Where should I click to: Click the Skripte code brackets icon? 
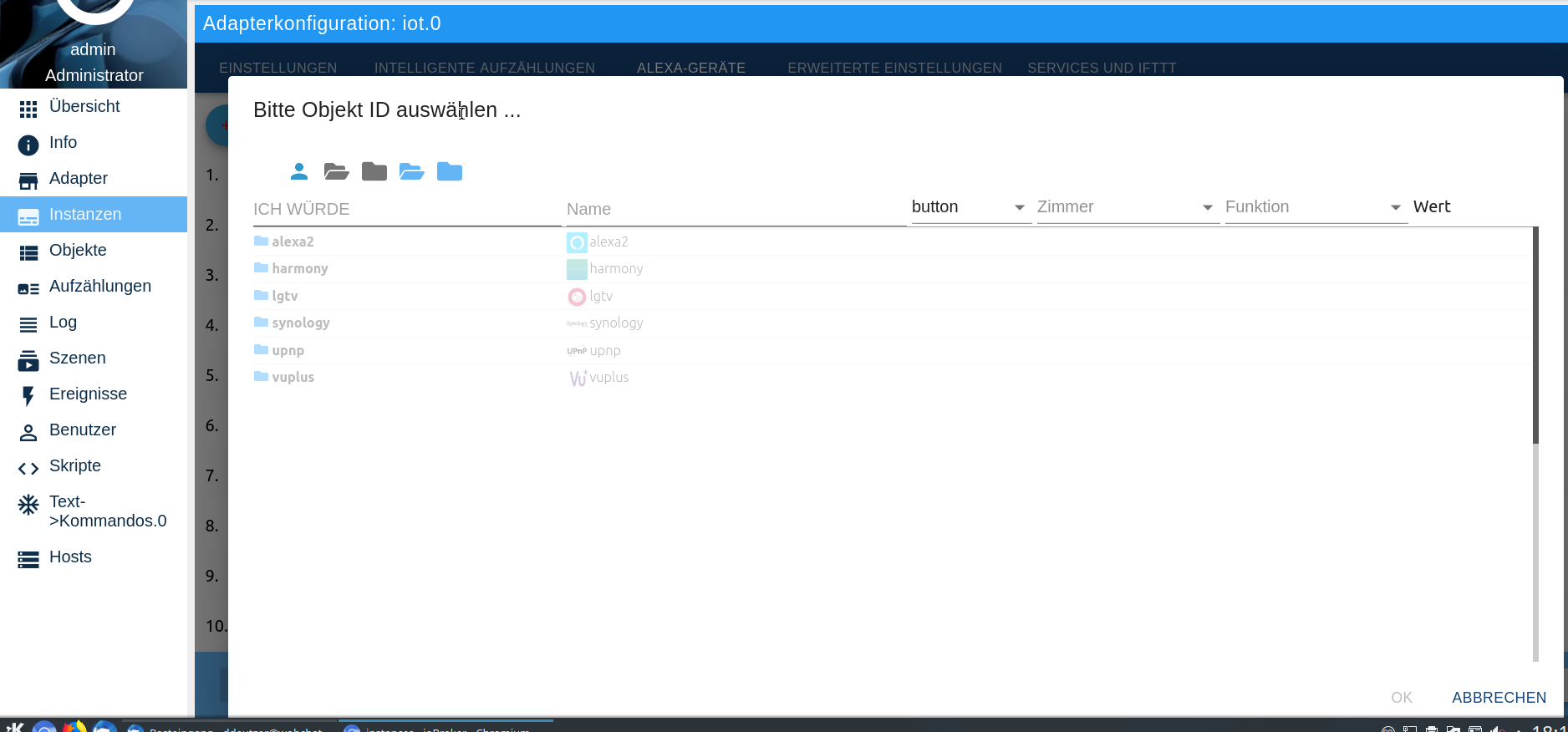28,469
